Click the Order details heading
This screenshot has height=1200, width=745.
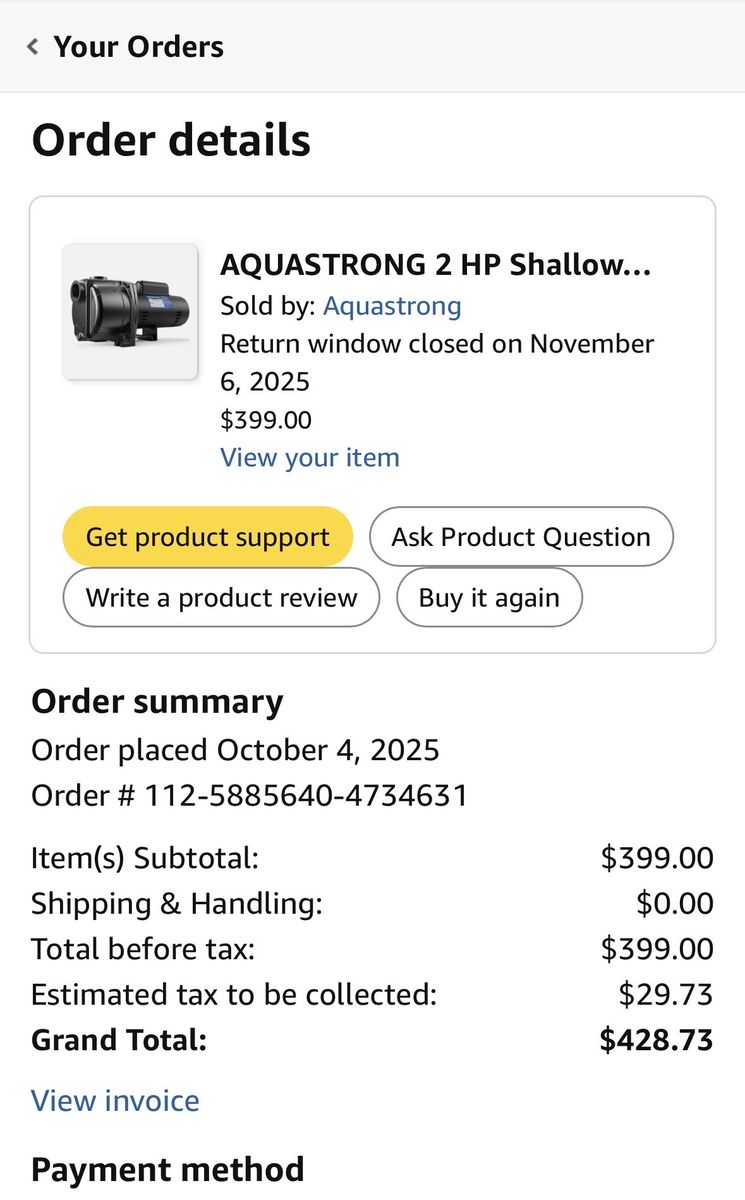[x=171, y=140]
